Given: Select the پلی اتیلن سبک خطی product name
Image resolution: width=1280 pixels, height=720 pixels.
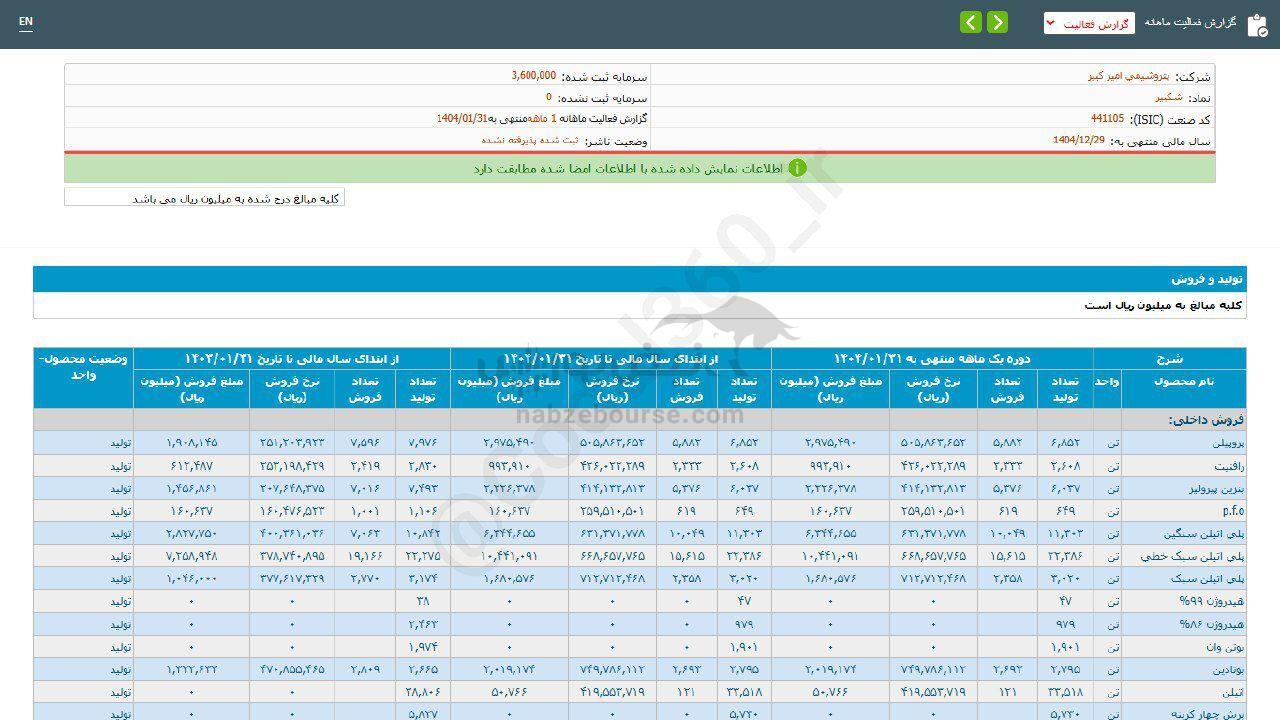Looking at the screenshot, I should (x=1193, y=556).
